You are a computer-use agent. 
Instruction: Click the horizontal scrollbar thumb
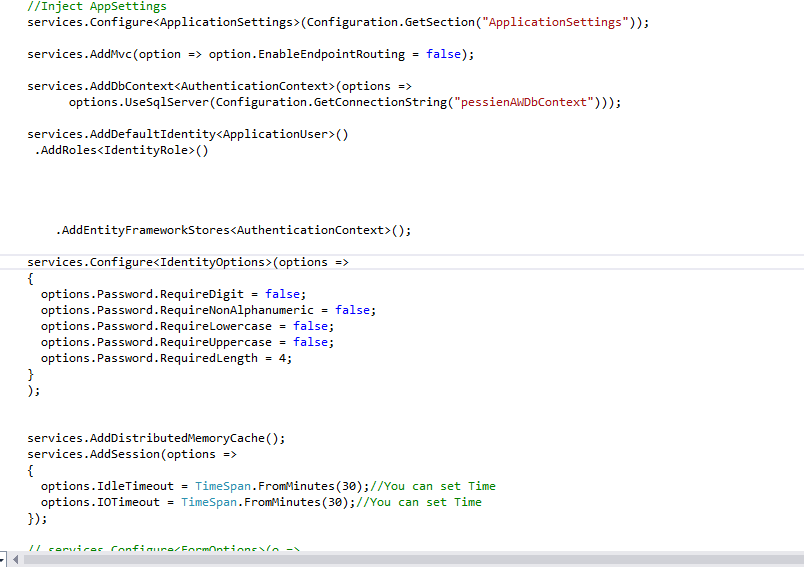[x=400, y=560]
